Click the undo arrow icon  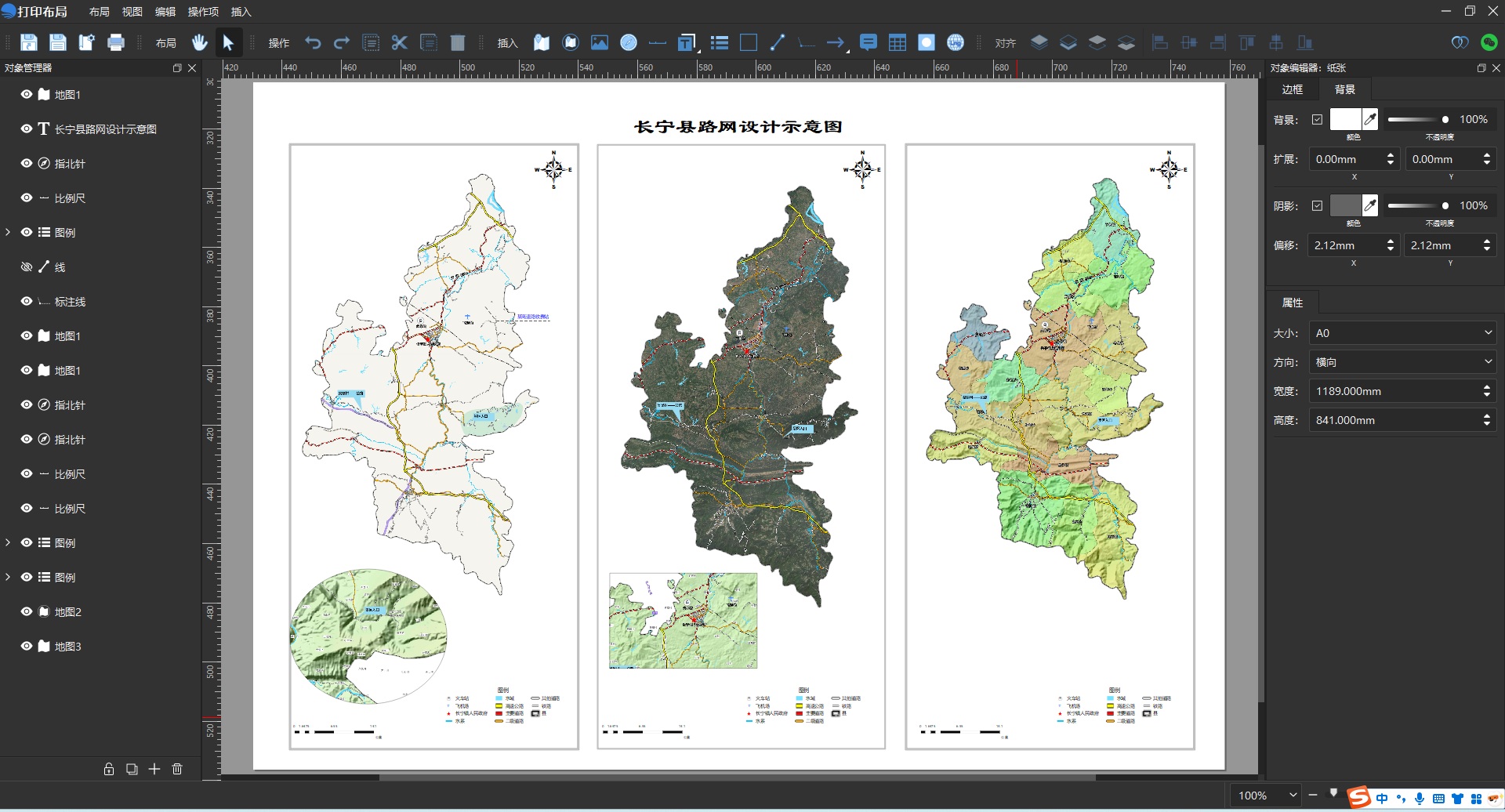[313, 43]
